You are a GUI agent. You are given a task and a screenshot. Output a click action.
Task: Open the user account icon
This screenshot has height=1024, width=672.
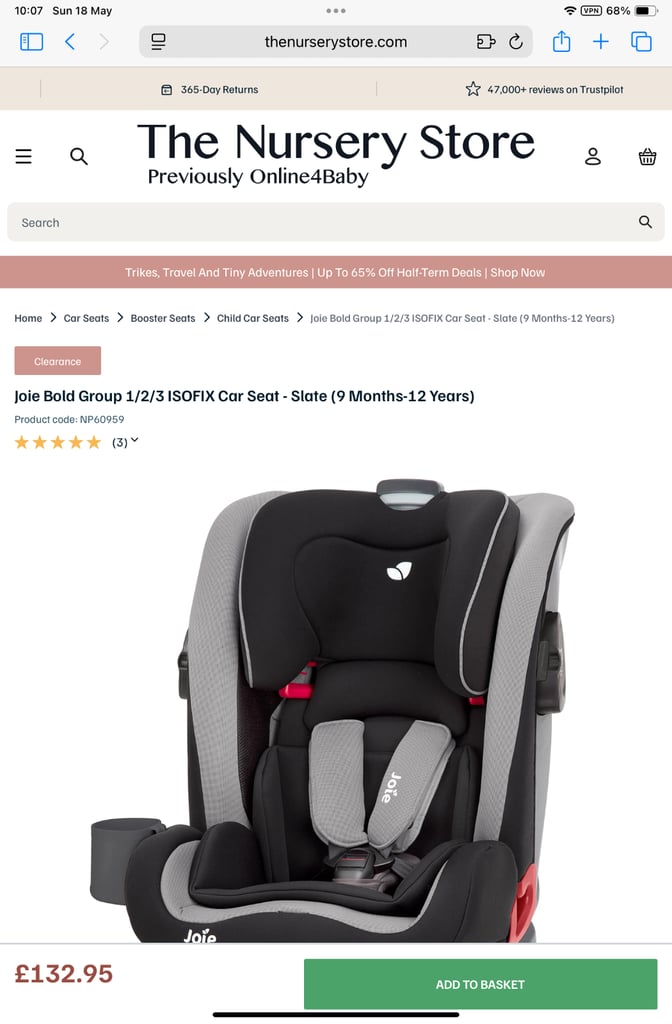point(592,156)
